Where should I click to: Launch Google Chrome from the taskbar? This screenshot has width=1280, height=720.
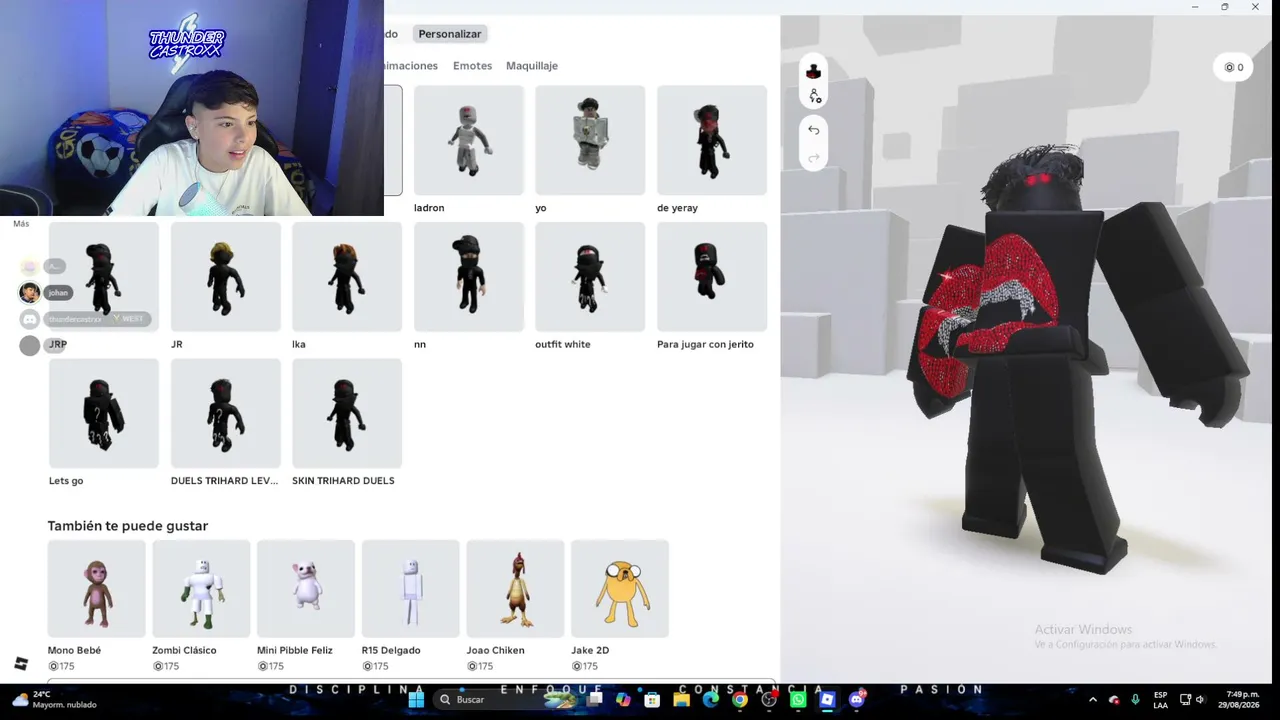click(x=740, y=700)
